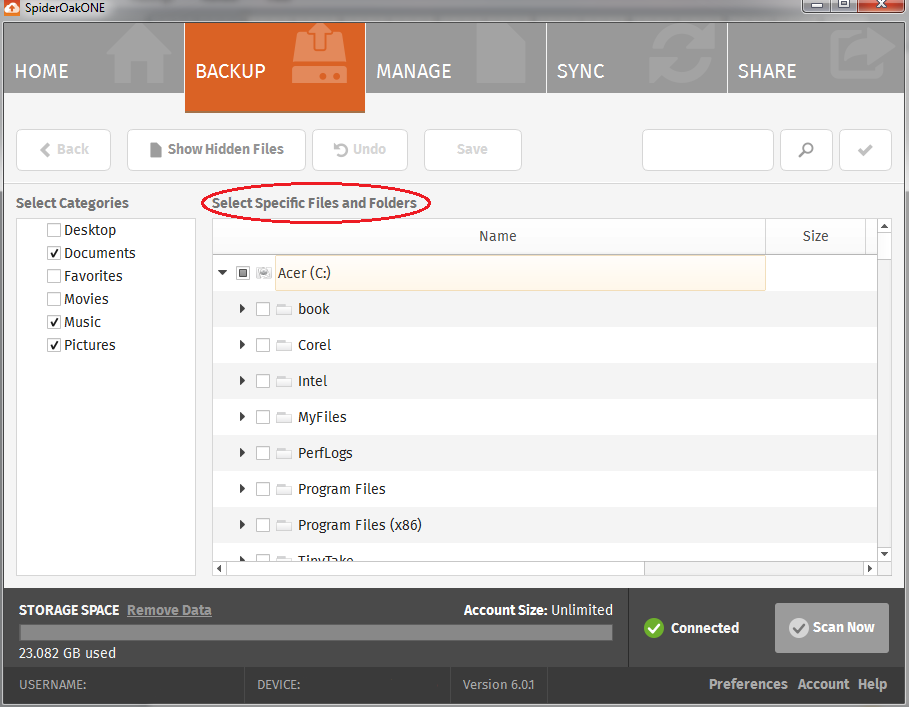
Task: Click the PerfLogs folder icon
Action: [283, 453]
